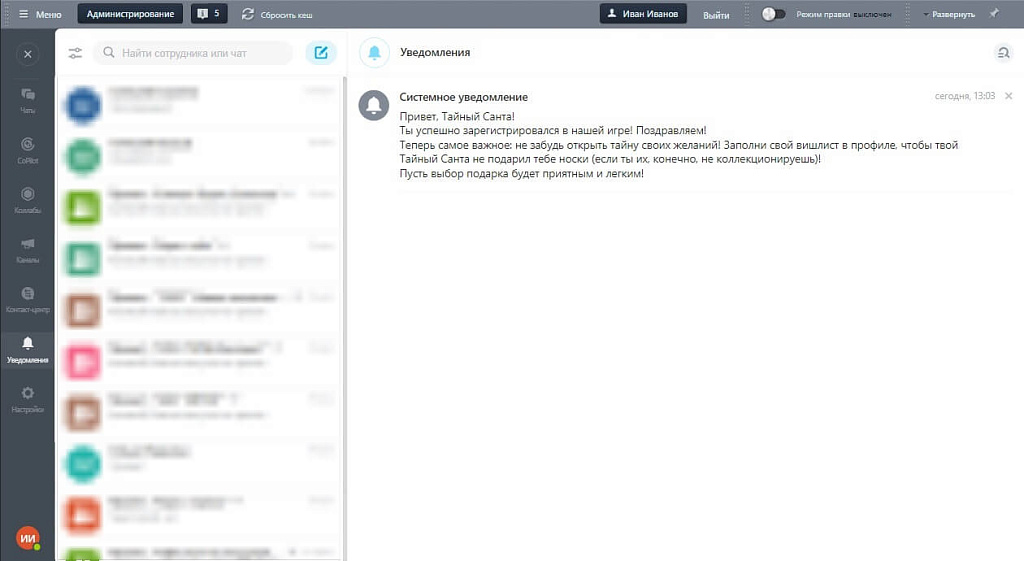This screenshot has height=561, width=1024.
Task: Toggle the Режим правки switch
Action: (x=773, y=14)
